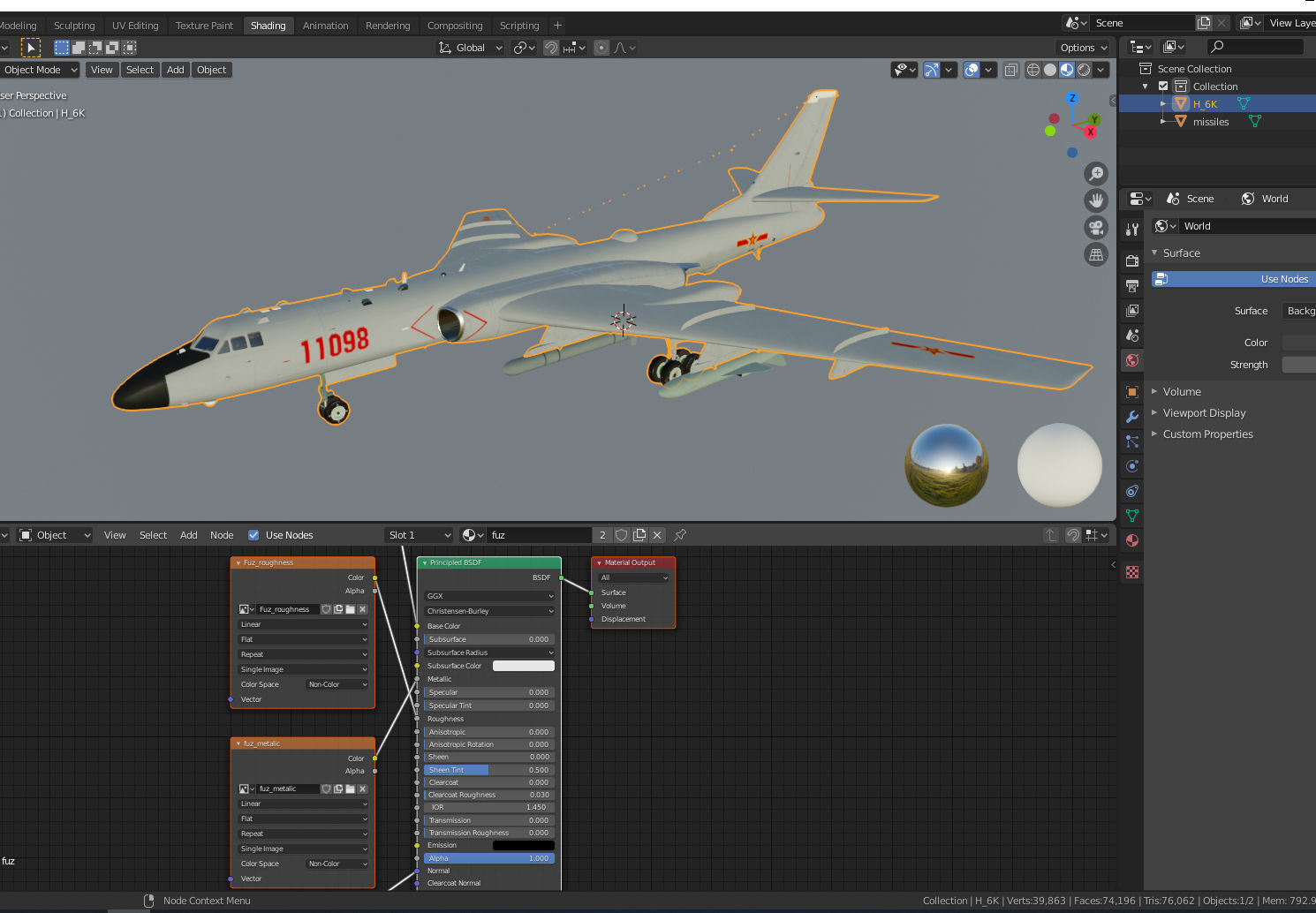
Task: Open the GGX distribution dropdown
Action: tap(489, 596)
